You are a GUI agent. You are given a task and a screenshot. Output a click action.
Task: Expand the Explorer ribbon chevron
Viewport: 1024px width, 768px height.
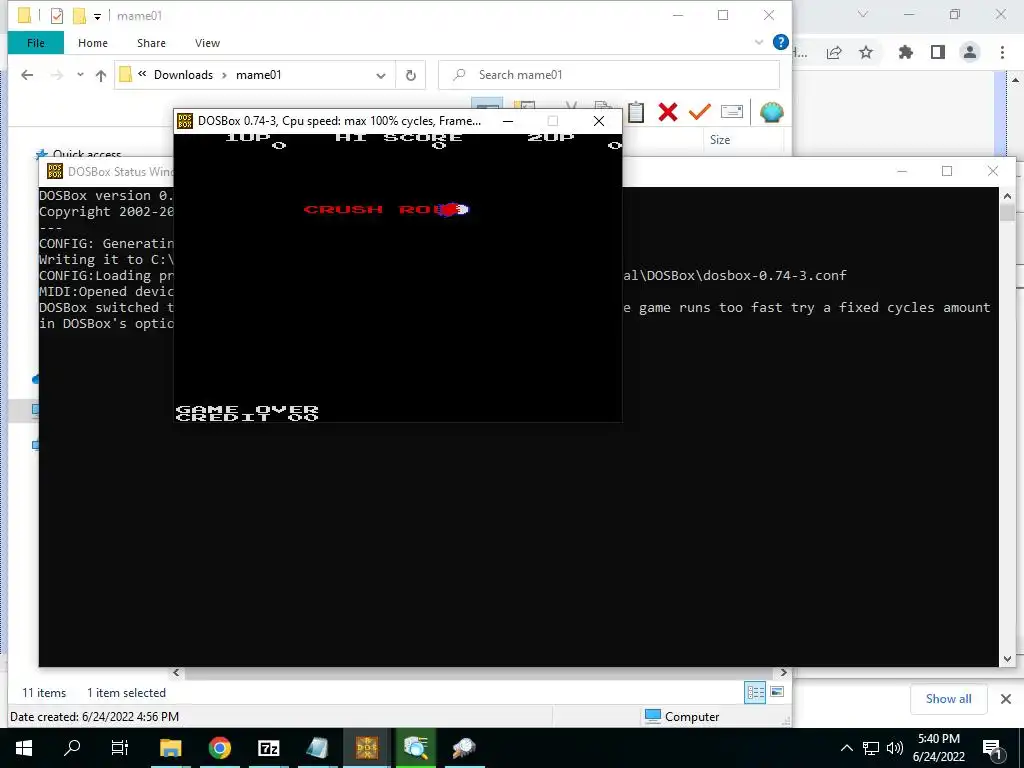759,42
